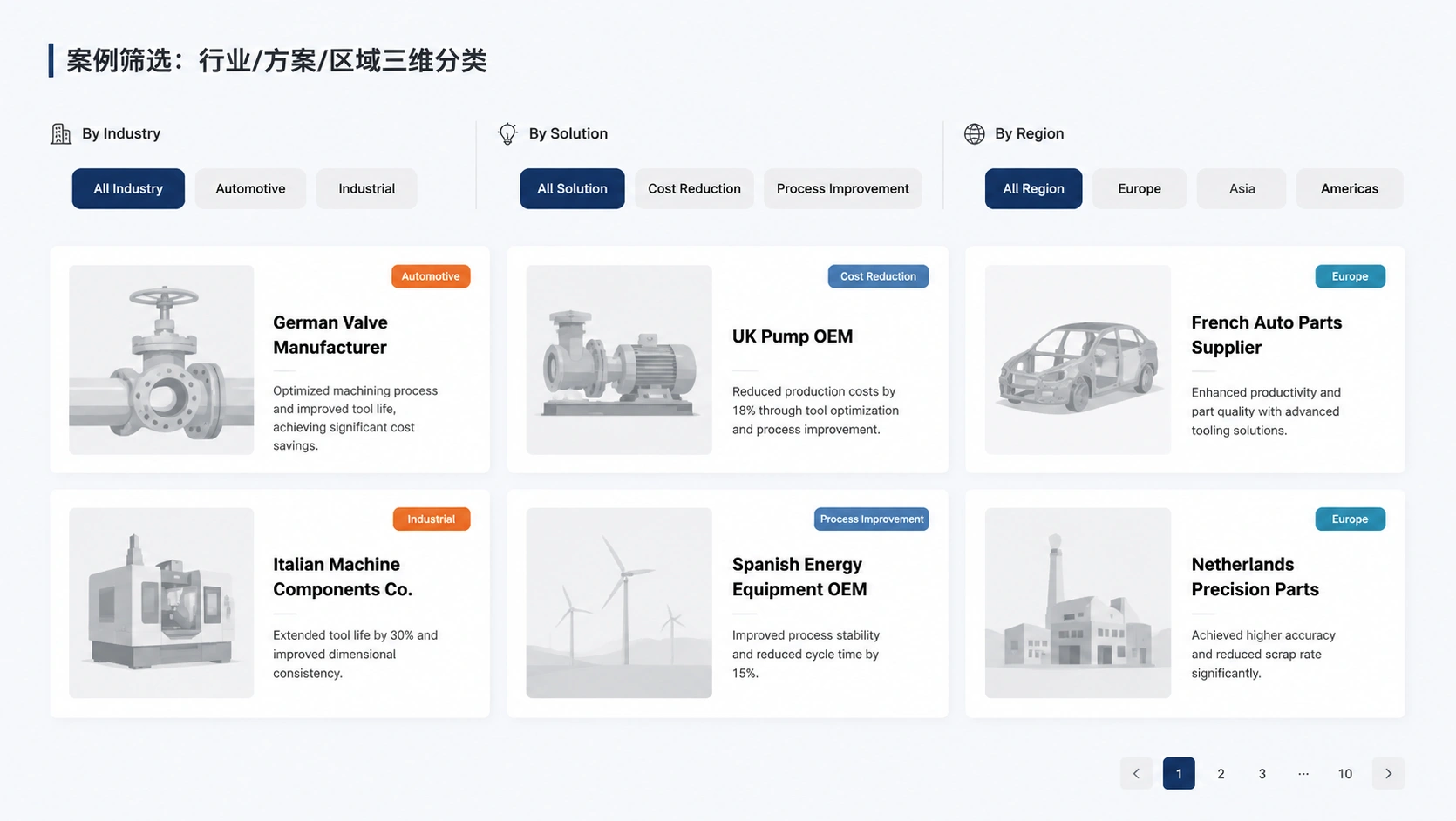The height and width of the screenshot is (821, 1456).
Task: Open page 2 in pagination
Action: coord(1221,773)
